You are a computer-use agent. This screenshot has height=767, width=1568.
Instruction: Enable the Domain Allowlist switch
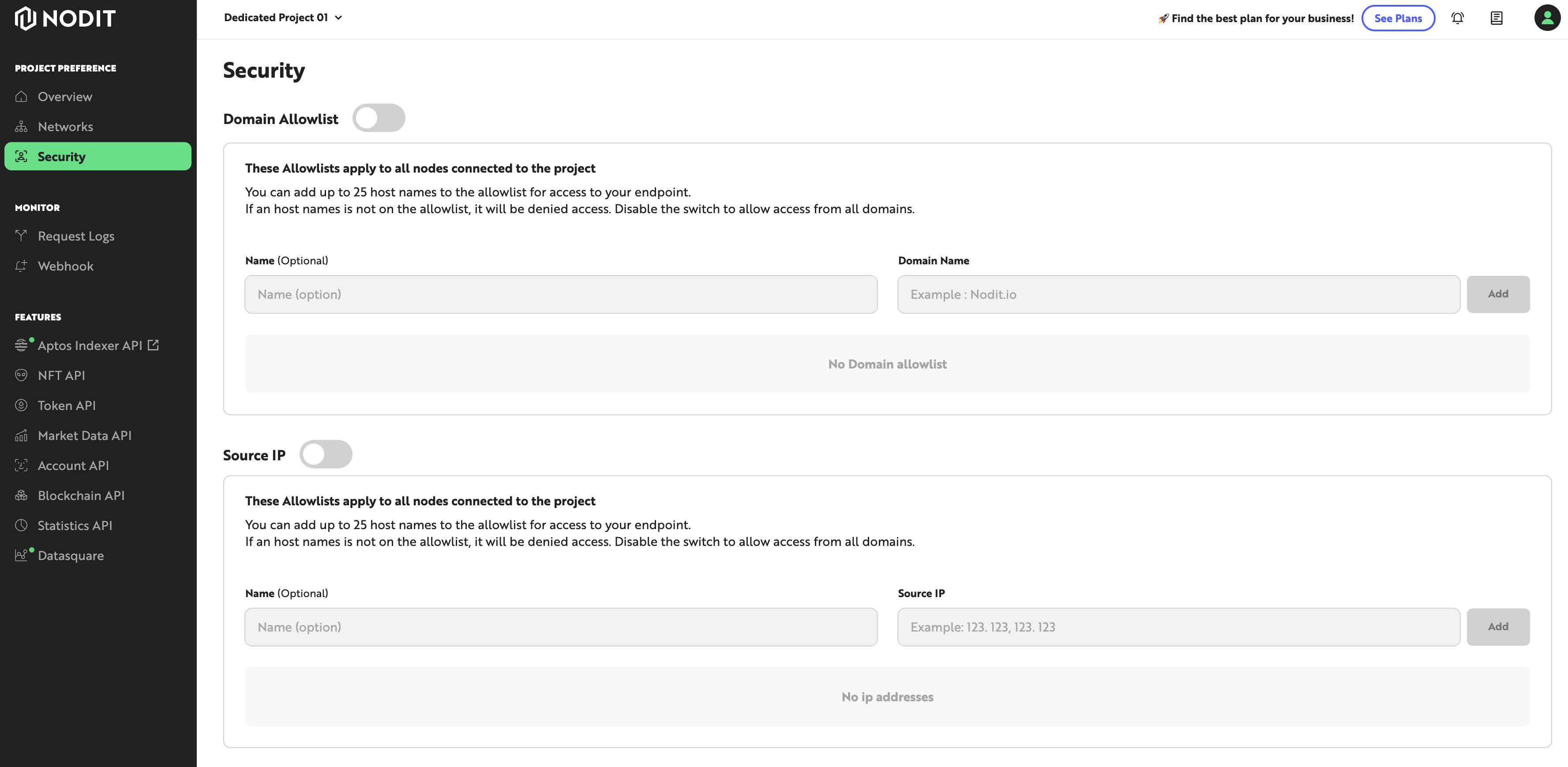379,118
